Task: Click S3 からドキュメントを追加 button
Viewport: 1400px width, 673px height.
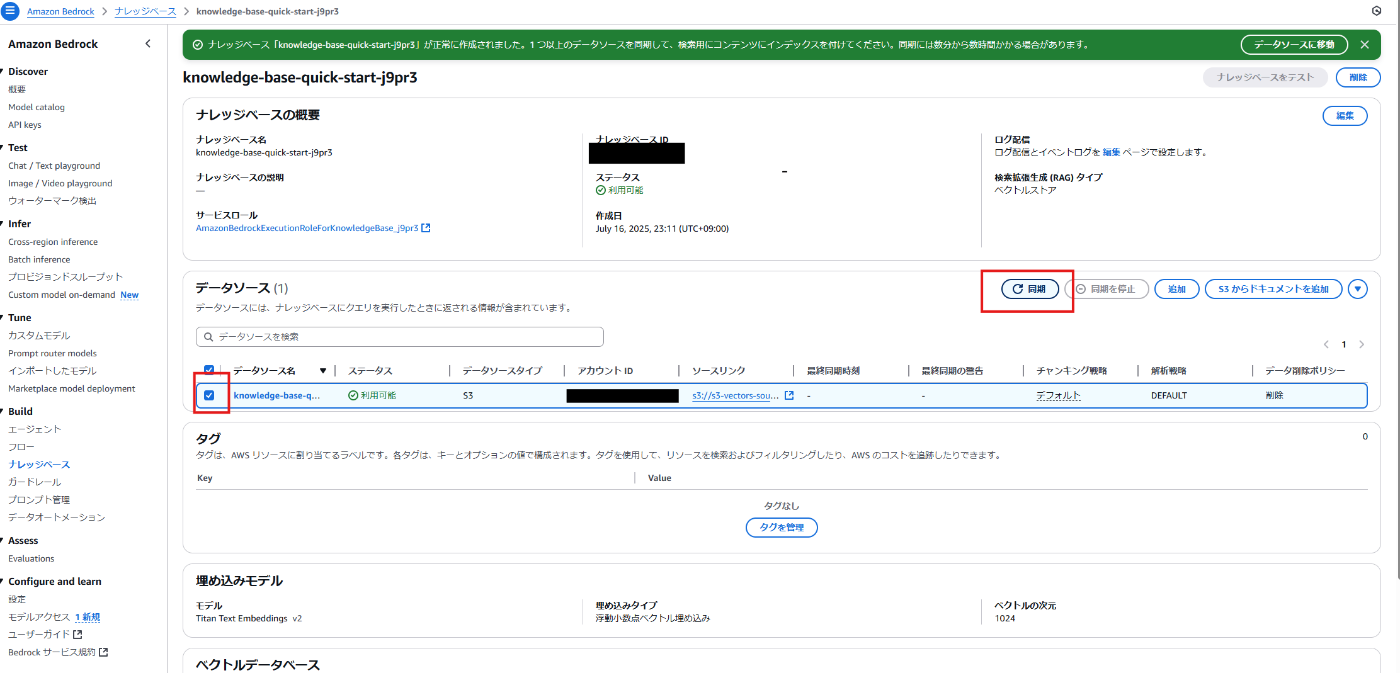Action: 1273,289
